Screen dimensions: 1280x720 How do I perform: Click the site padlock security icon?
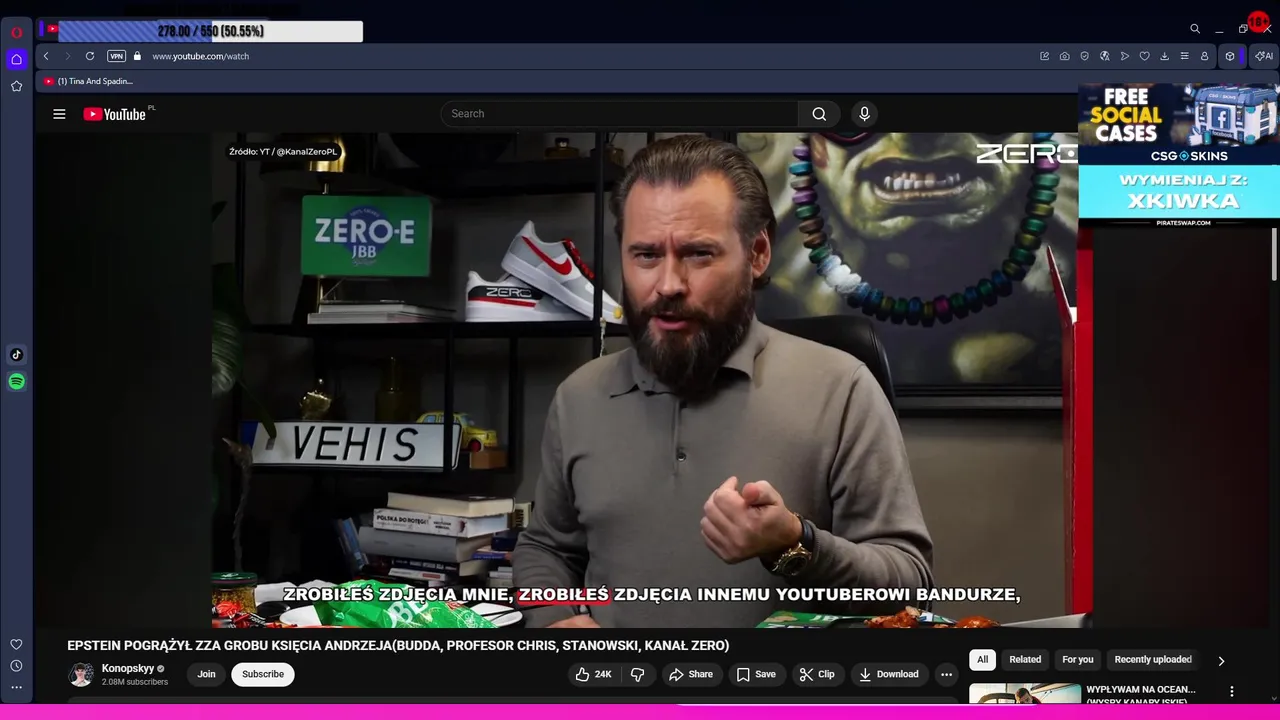click(137, 56)
